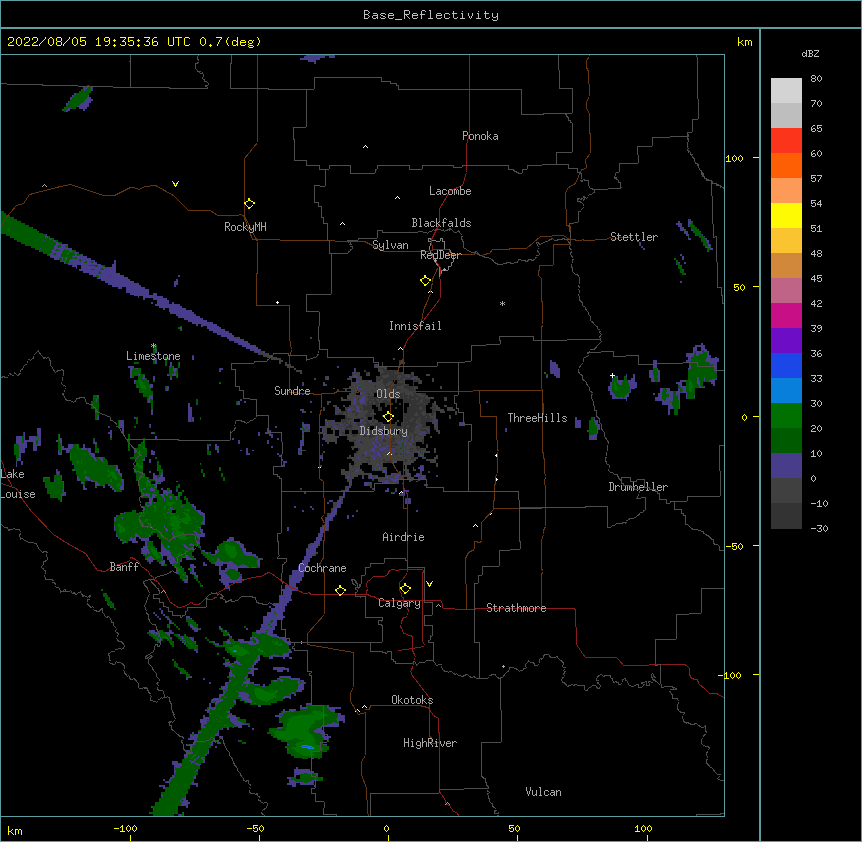This screenshot has height=842, width=862.
Task: Click the 45 value on the dBZ legend
Action: pos(816,279)
